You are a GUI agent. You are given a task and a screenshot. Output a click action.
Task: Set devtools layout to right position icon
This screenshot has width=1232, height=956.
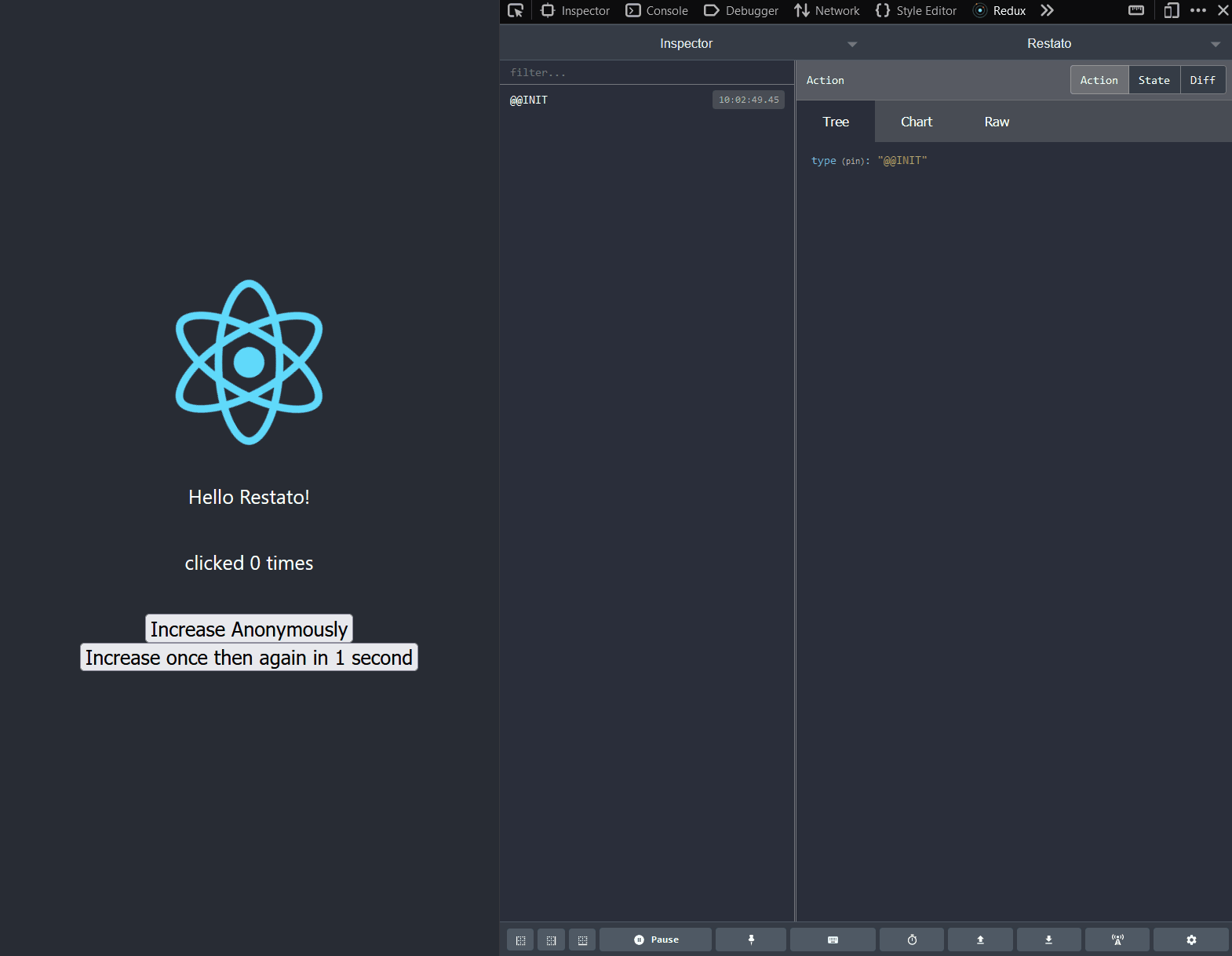click(x=551, y=940)
